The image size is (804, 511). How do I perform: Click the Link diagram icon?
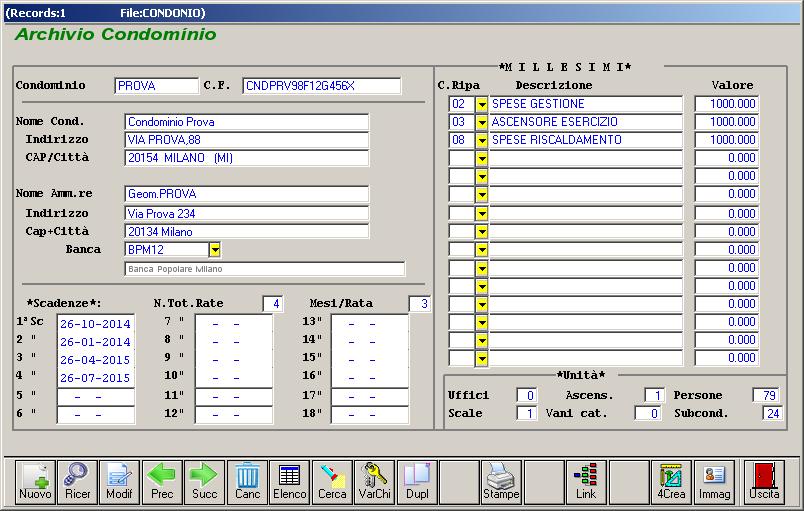[586, 482]
